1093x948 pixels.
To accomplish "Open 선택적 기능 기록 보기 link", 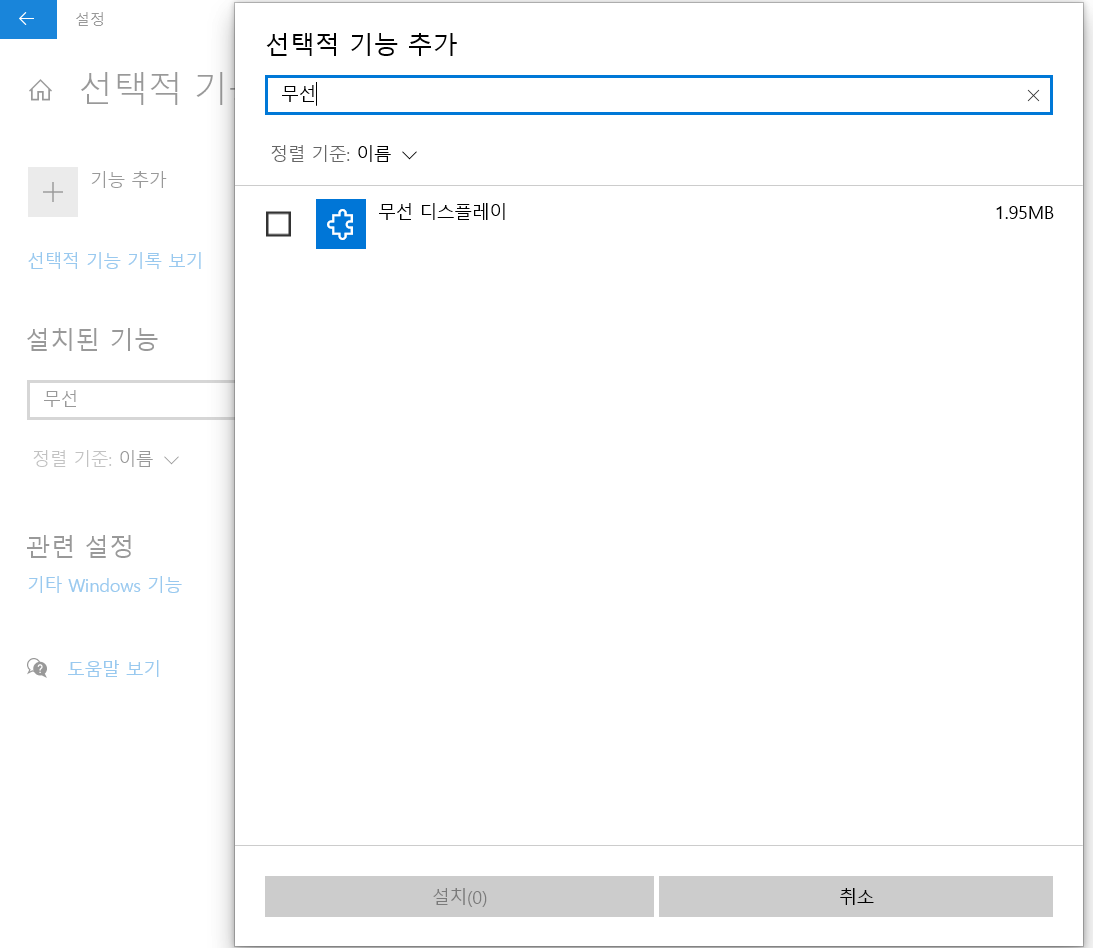I will pos(115,261).
